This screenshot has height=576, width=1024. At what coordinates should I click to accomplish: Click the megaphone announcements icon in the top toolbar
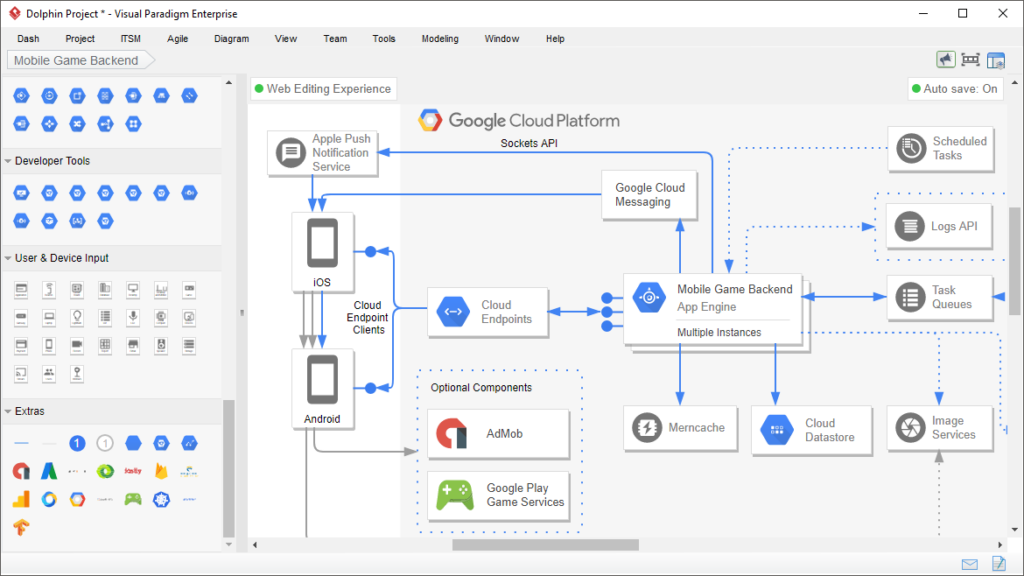(945, 60)
